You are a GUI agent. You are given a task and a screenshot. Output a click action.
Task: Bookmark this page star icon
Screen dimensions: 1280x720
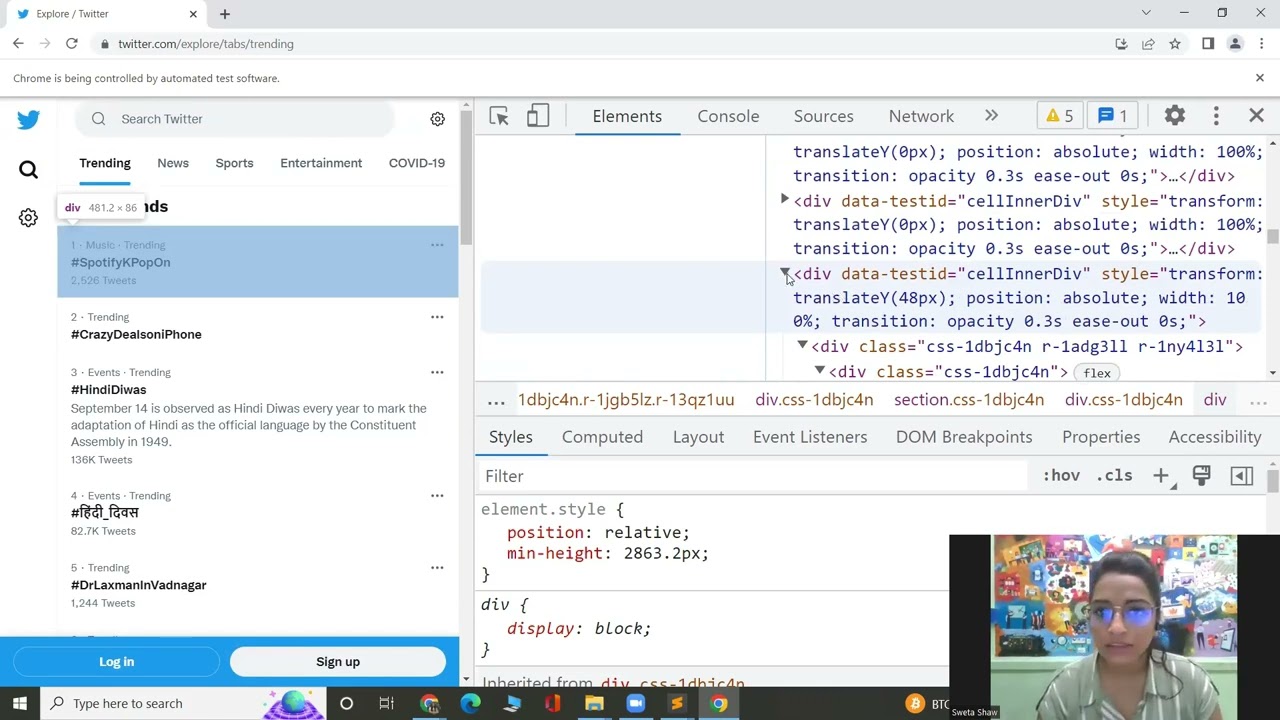click(1175, 44)
